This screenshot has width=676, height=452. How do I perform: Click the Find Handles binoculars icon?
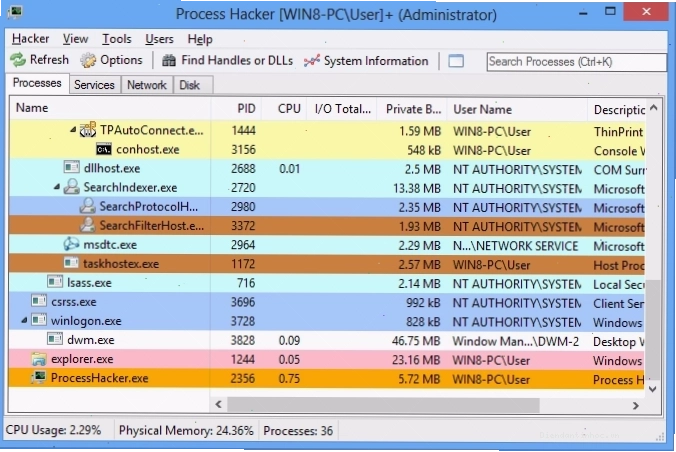click(x=169, y=60)
